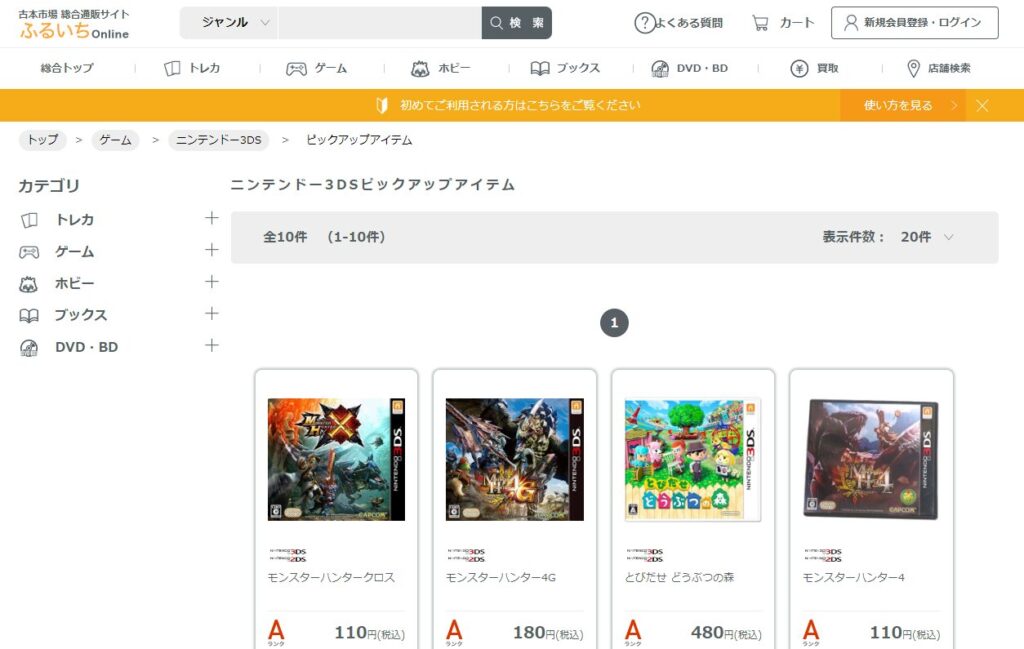Click the とびだせ どうぶつの森 product title
Screen dimensions: 1024x649
click(679, 577)
